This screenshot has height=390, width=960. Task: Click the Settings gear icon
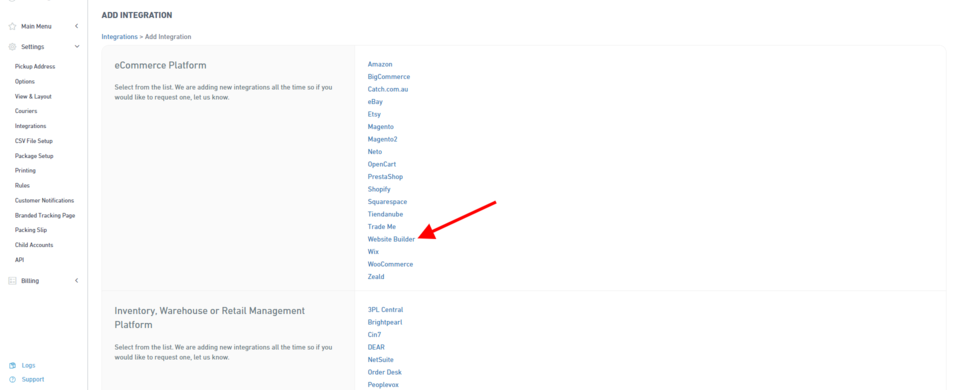(x=12, y=47)
